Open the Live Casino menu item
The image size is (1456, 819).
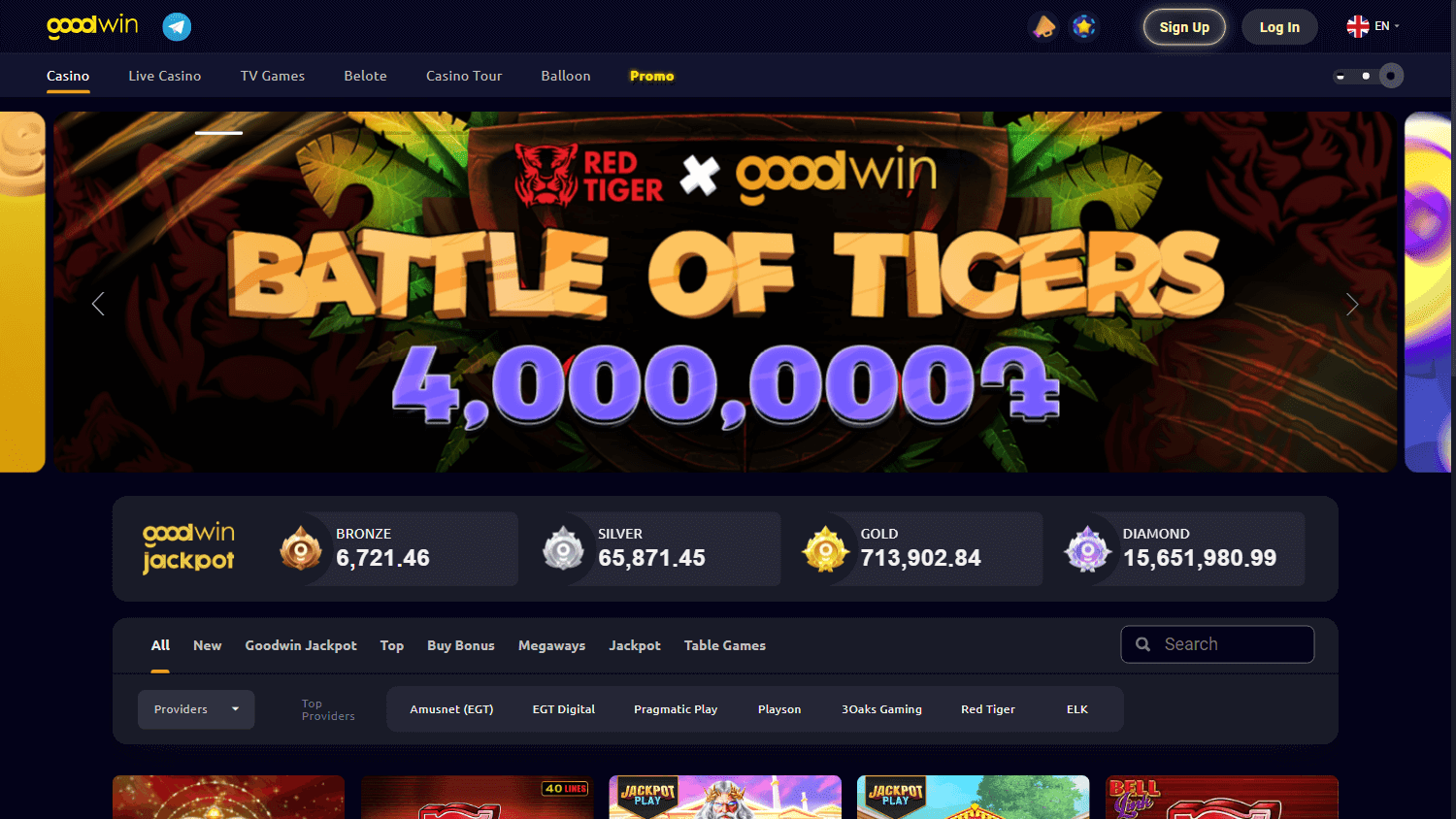[x=165, y=76]
